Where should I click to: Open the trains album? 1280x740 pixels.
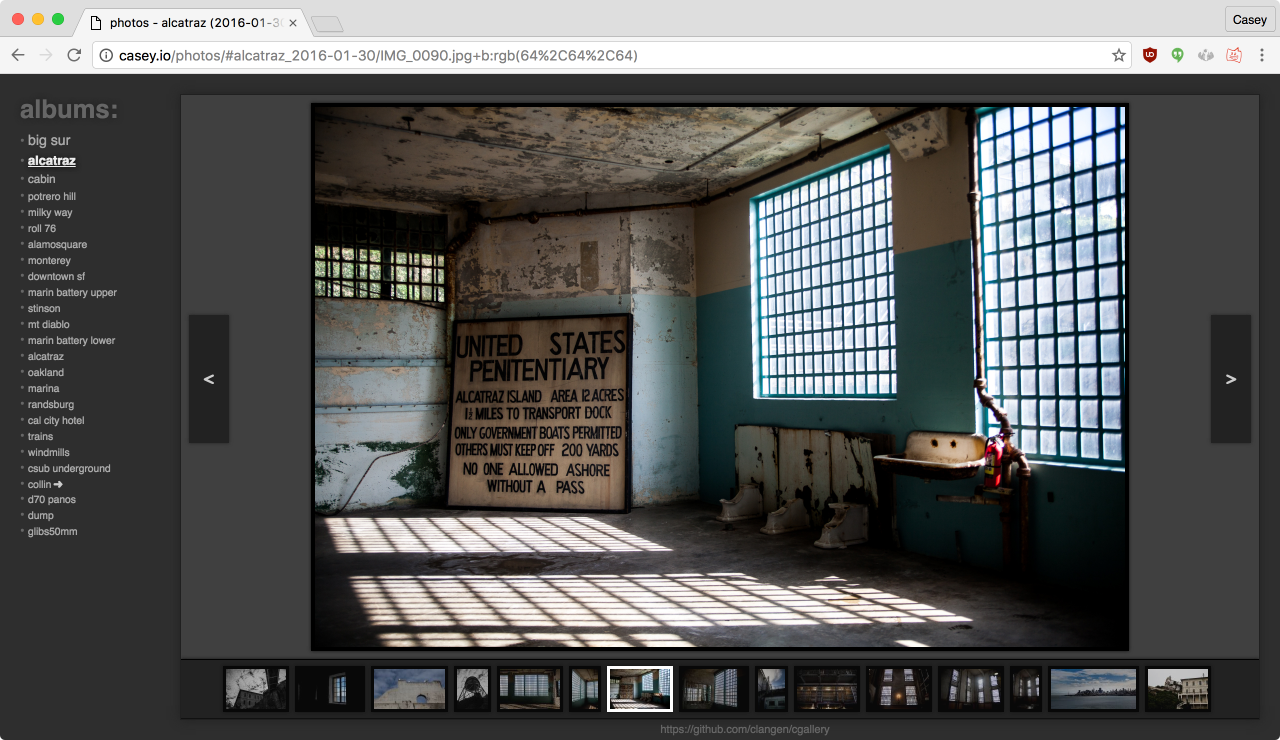point(41,436)
